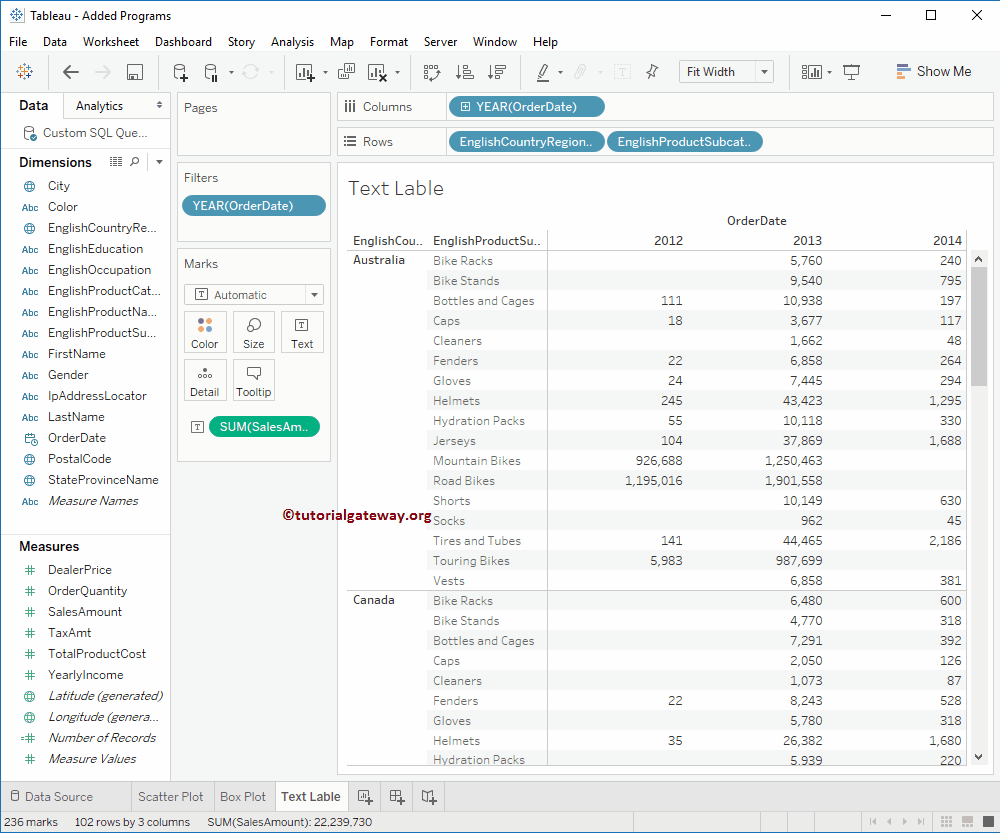Sort ascending using the toolbar icon
Viewport: 1000px width, 833px height.
[464, 72]
